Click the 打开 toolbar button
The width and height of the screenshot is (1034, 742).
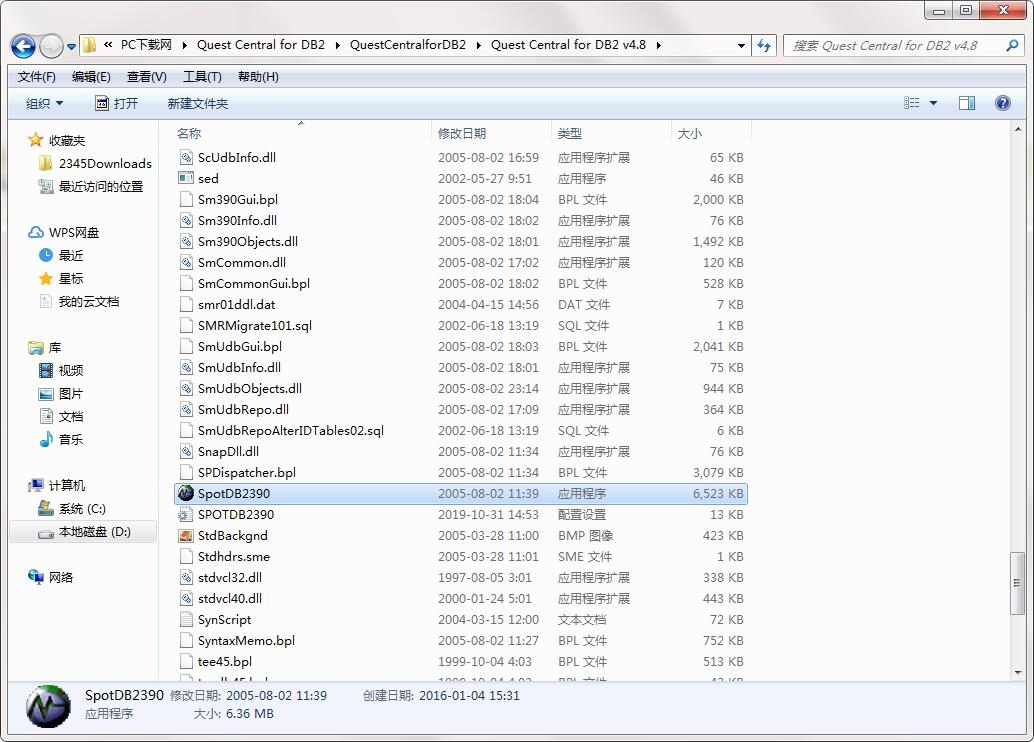coord(117,104)
